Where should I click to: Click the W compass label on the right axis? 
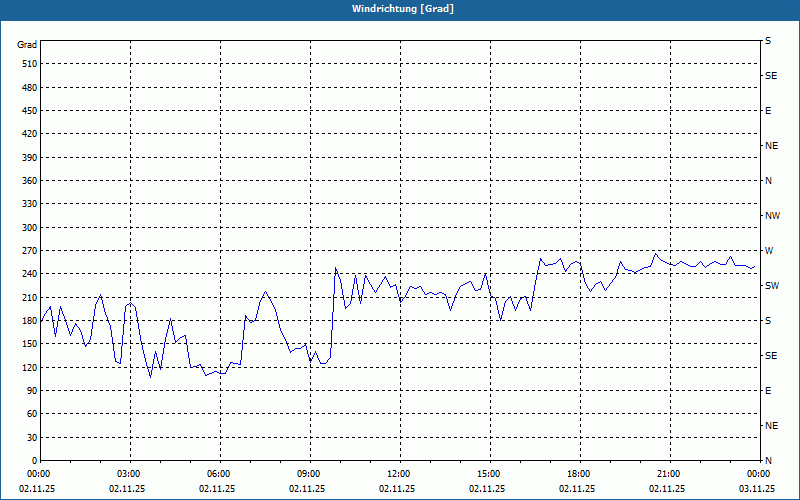[x=769, y=251]
